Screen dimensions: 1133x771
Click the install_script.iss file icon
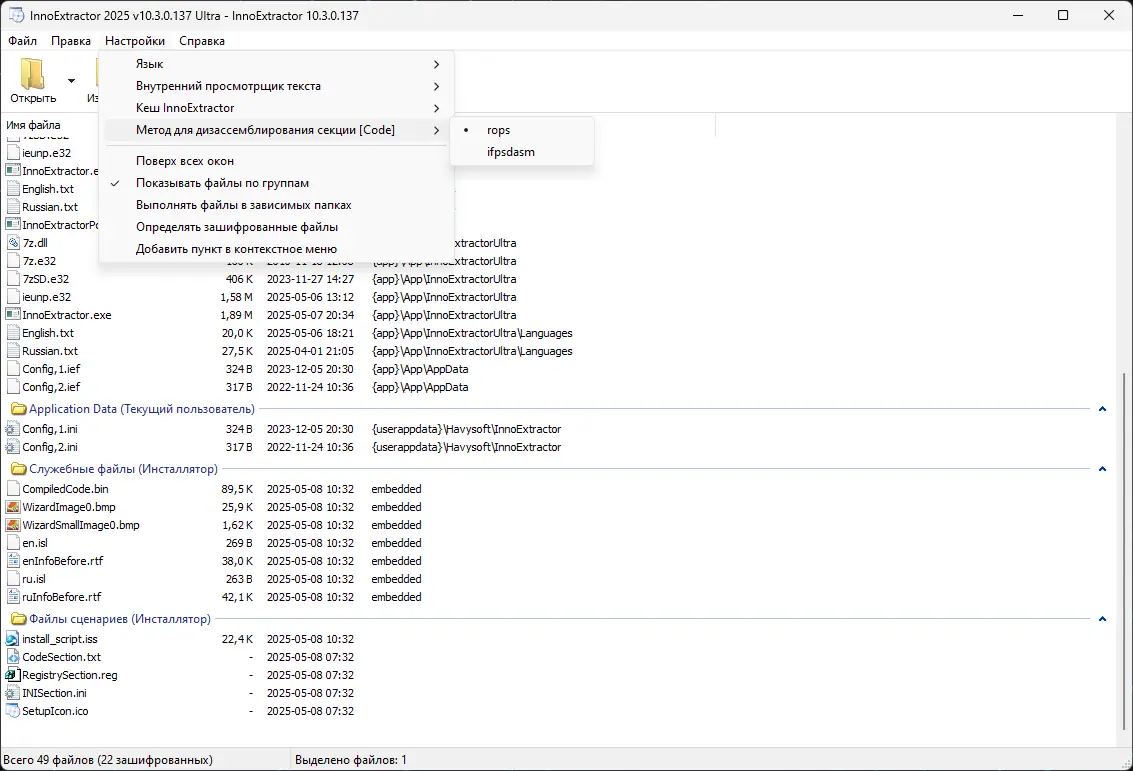point(12,639)
